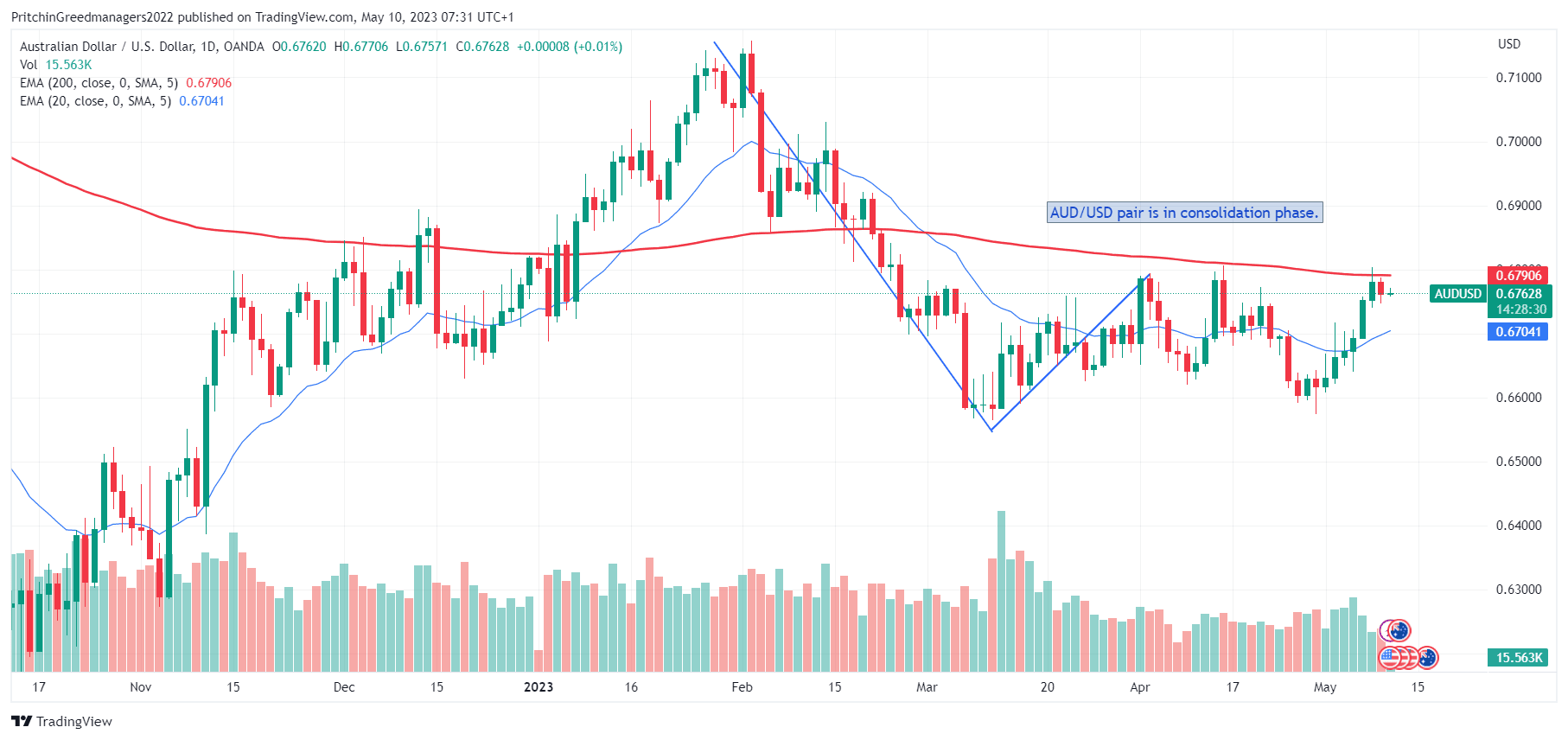Click the 0.63000 price axis label
This screenshot has height=740, width=1568.
(x=1519, y=590)
